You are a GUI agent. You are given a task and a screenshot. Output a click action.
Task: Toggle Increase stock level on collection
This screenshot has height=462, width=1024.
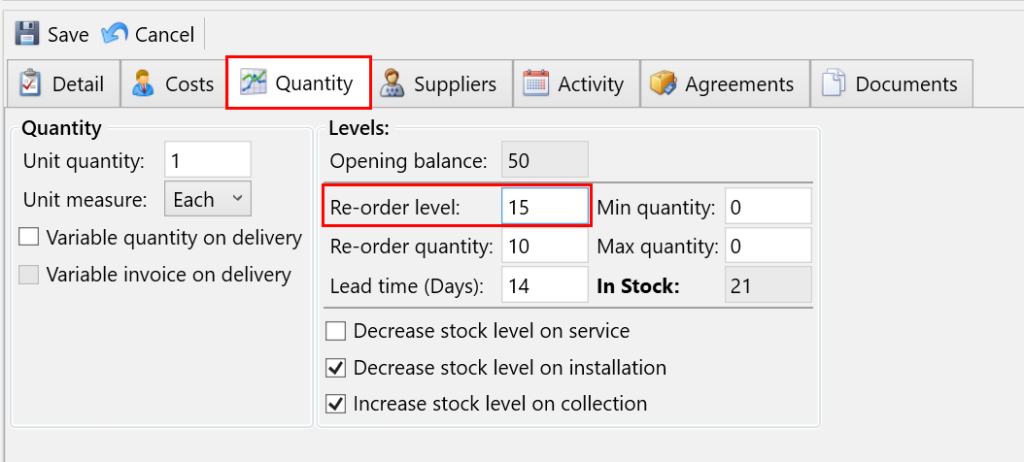click(x=336, y=404)
